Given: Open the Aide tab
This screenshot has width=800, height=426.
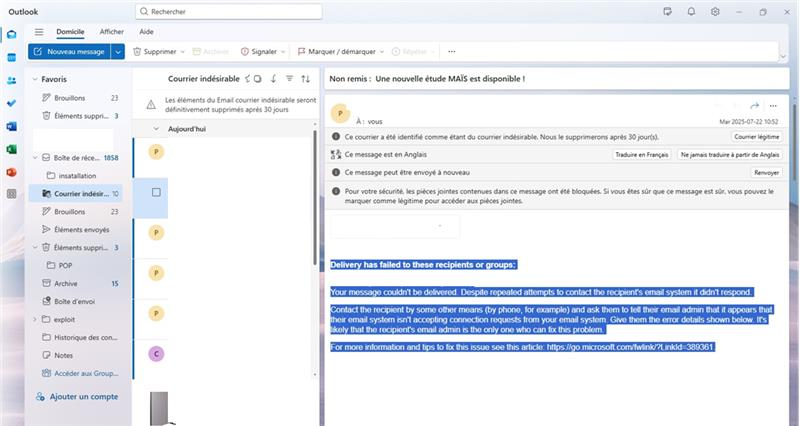Looking at the screenshot, I should coord(146,32).
